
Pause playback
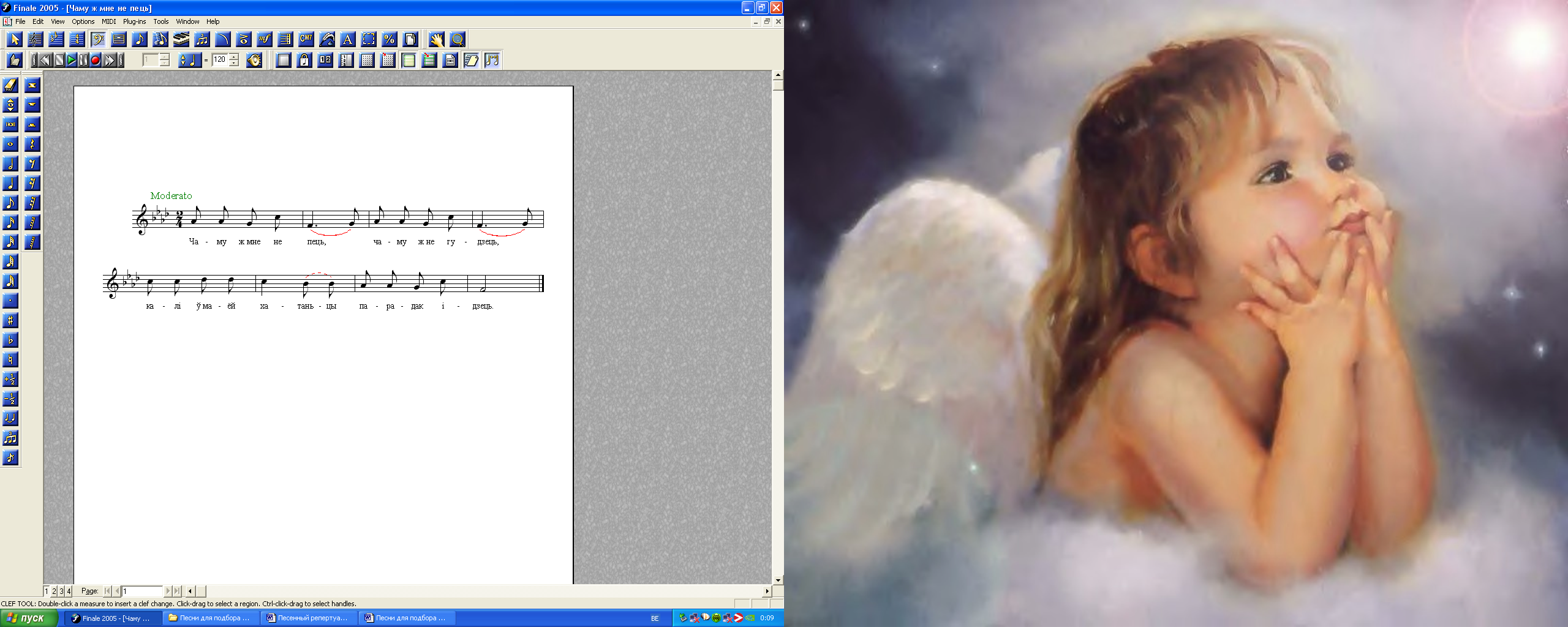tap(83, 60)
